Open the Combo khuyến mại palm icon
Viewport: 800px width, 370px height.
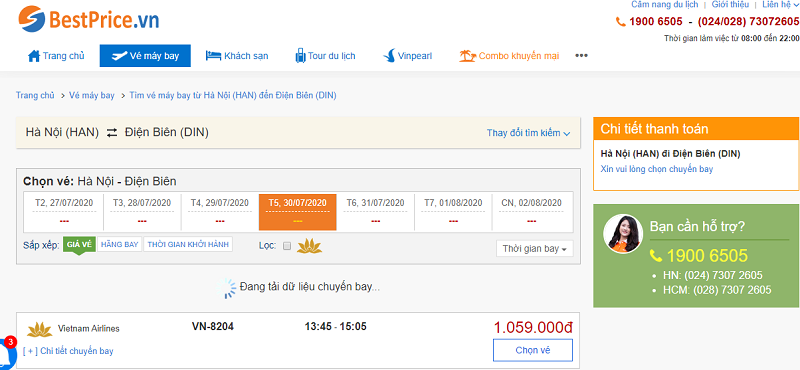tap(467, 56)
